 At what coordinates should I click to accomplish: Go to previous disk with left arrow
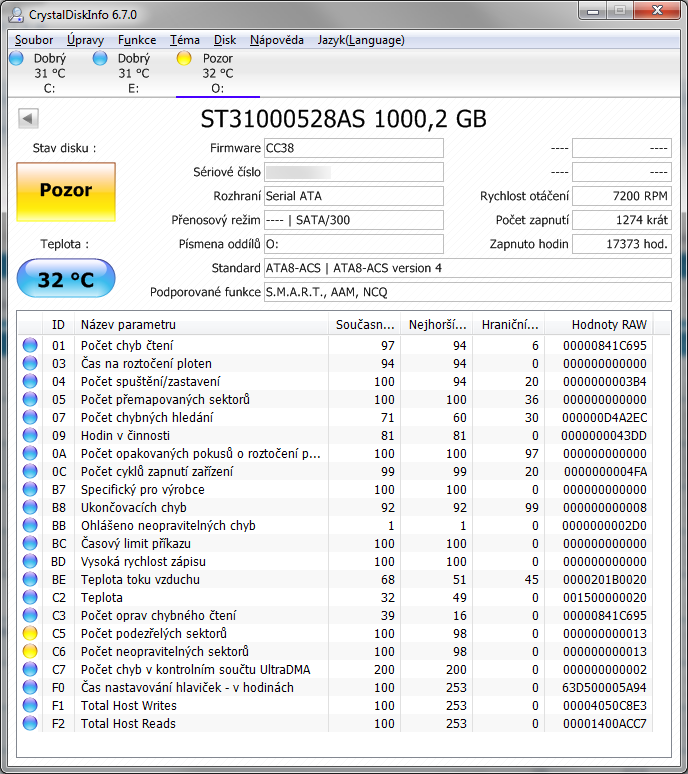click(x=28, y=118)
